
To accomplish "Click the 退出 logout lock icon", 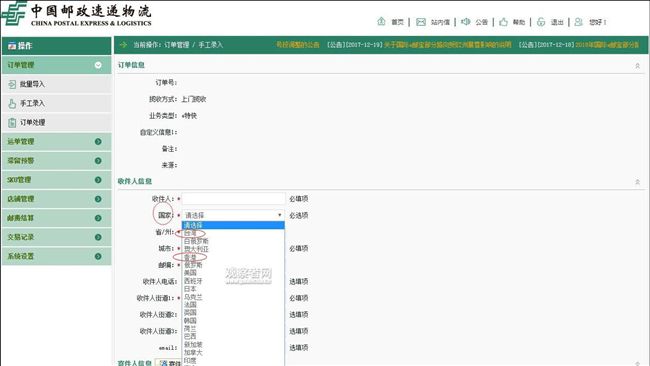I will click(541, 22).
